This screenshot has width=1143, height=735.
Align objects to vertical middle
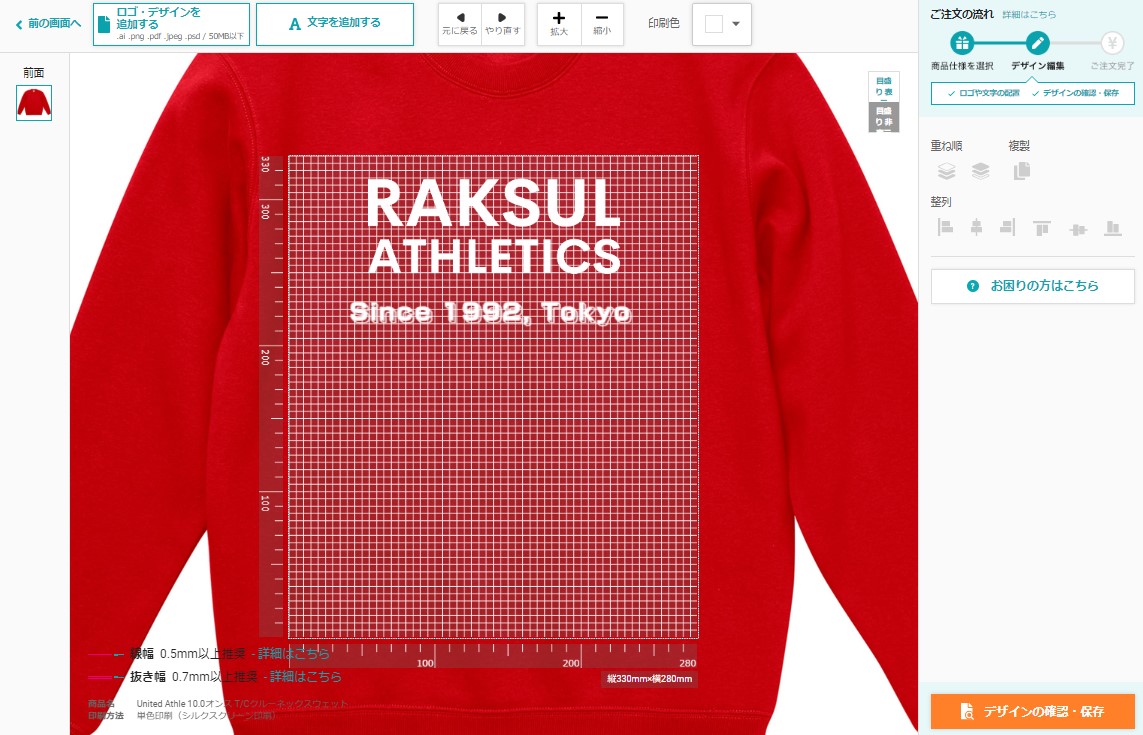pyautogui.click(x=1078, y=229)
